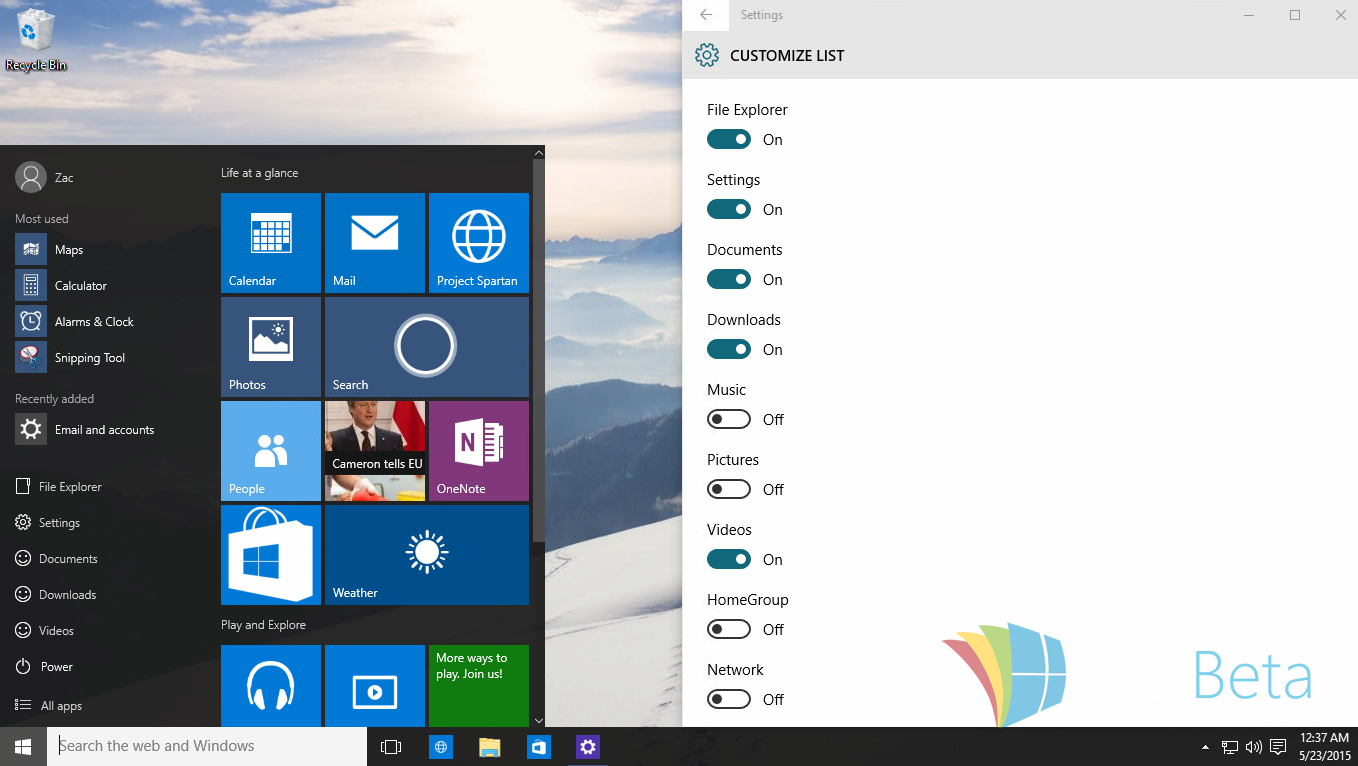
Task: Open the Photos tile
Action: (271, 347)
